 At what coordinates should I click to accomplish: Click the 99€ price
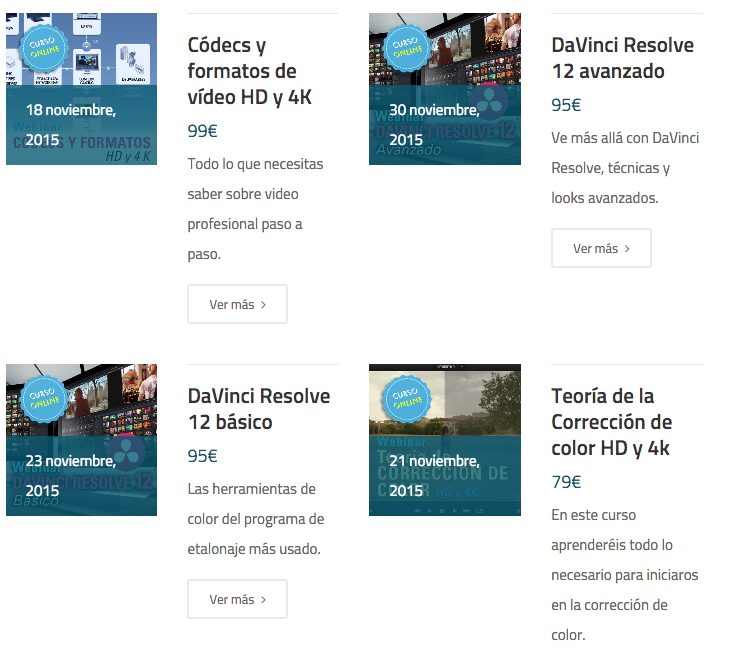click(203, 131)
